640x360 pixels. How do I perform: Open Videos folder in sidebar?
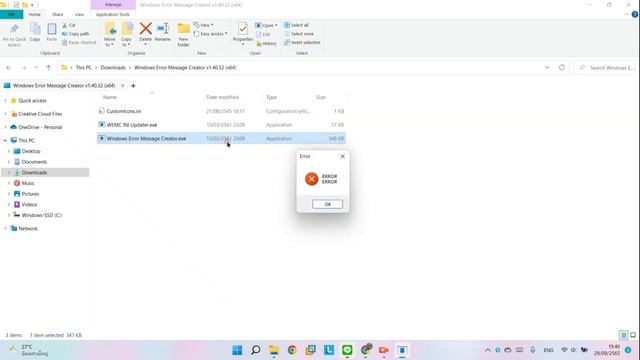[x=29, y=204]
